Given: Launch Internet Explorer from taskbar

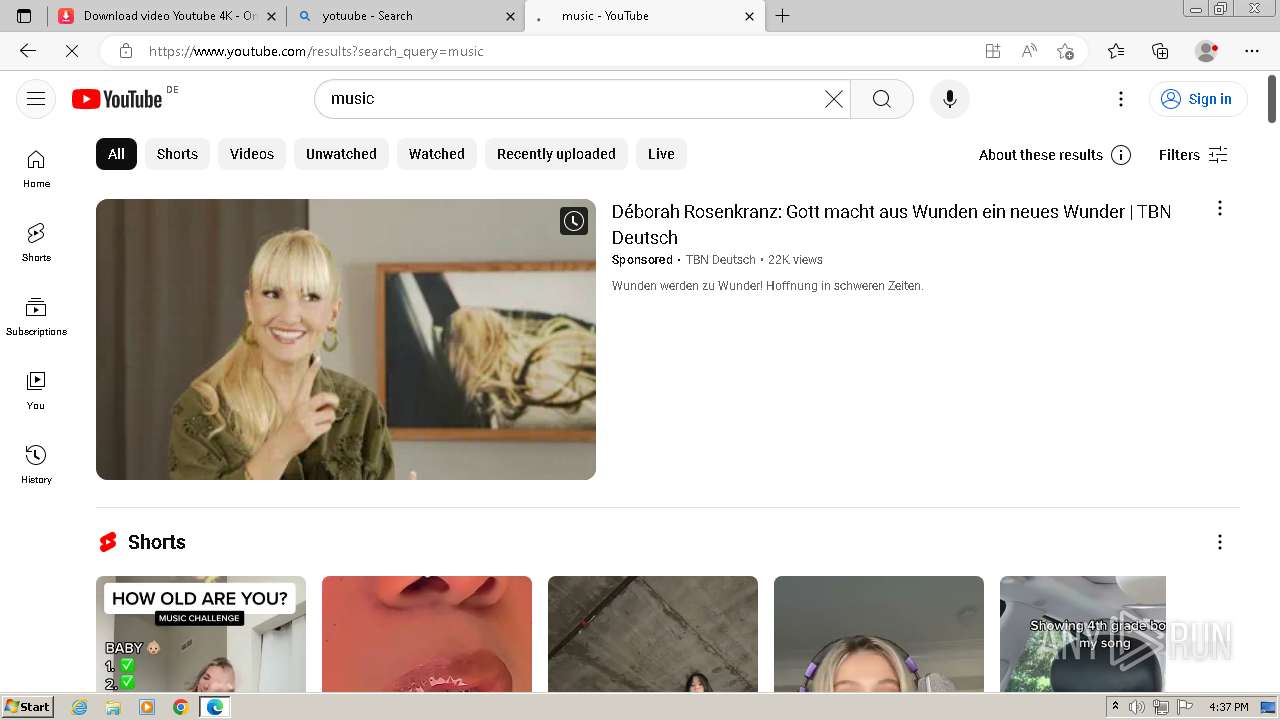Looking at the screenshot, I should tap(80, 707).
